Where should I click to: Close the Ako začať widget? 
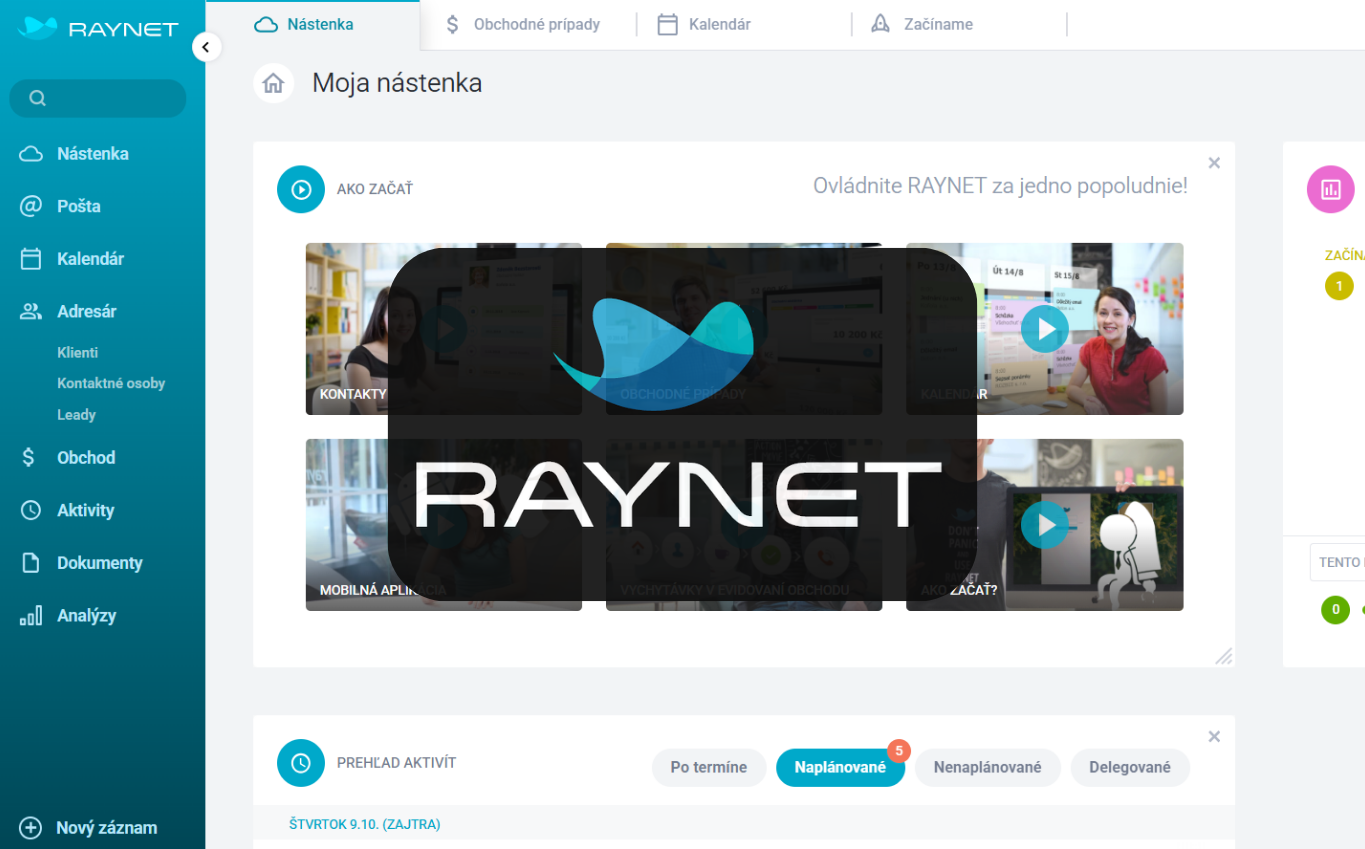[1214, 163]
